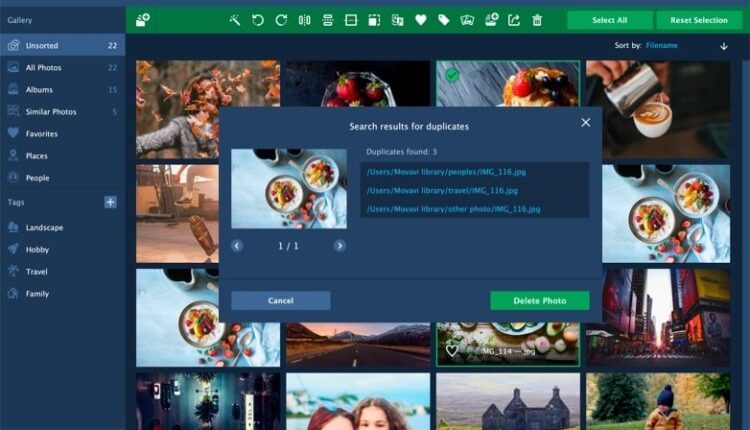Show Favorites in sidebar

(63, 133)
